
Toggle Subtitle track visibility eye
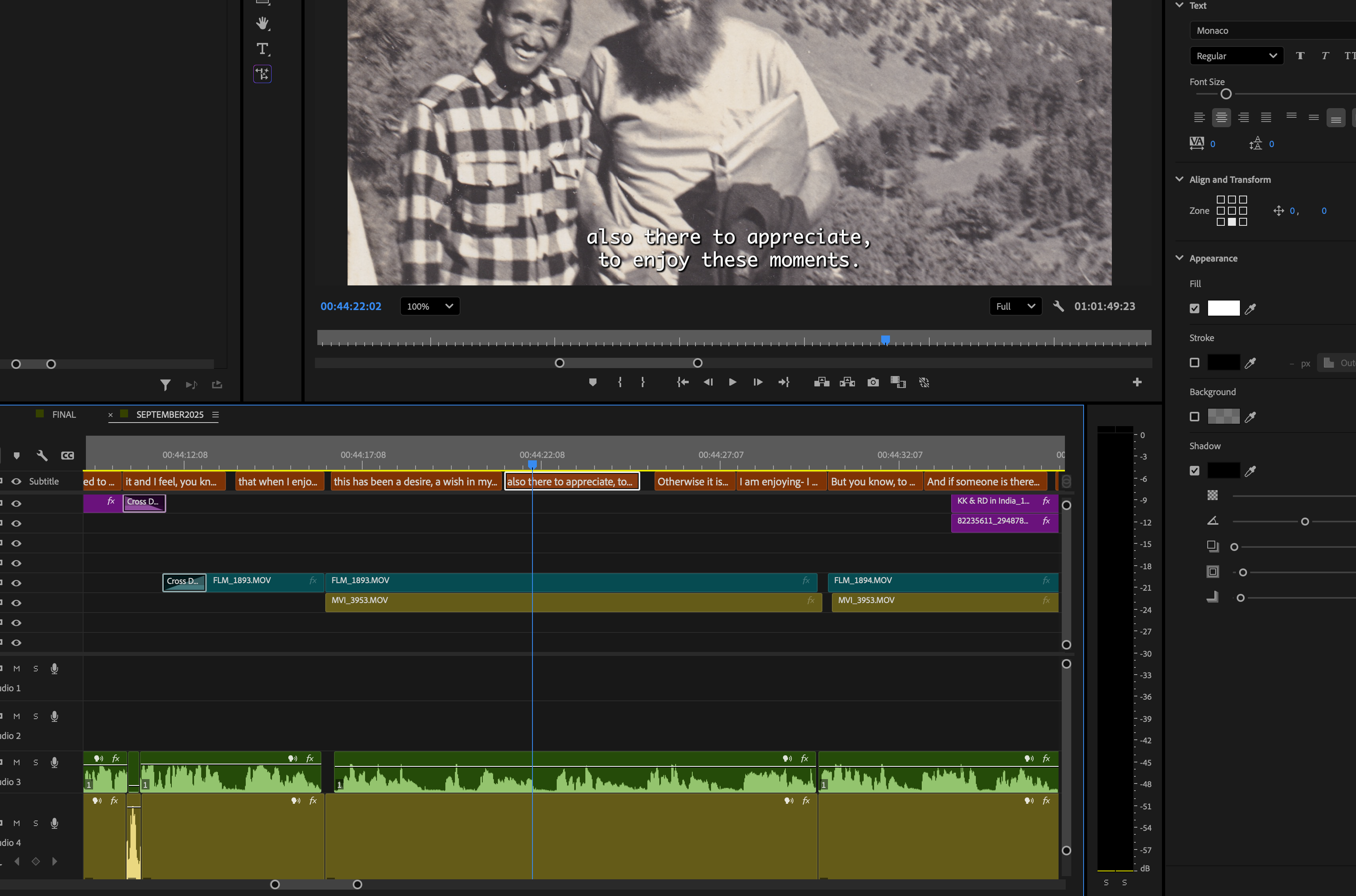pyautogui.click(x=17, y=481)
